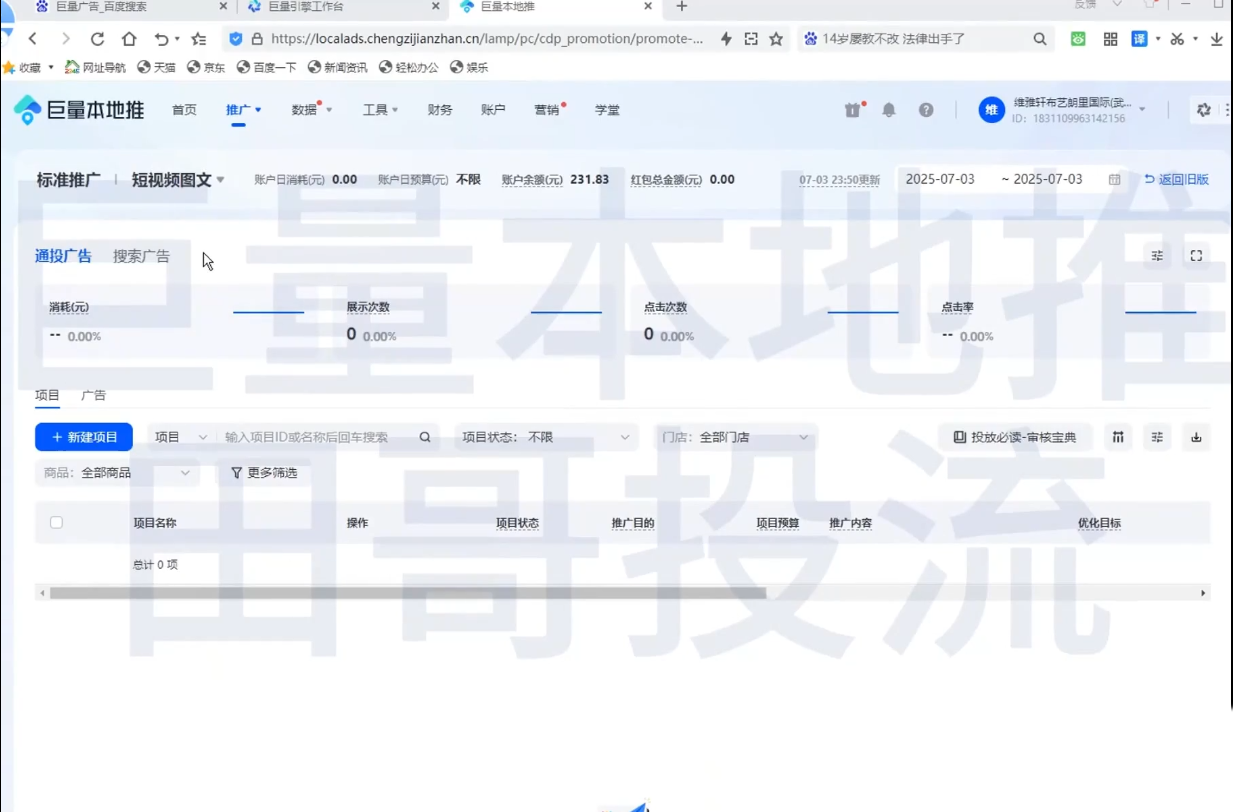Expand the 商品 全部商品 dropdown
1233x812 pixels.
[117, 472]
